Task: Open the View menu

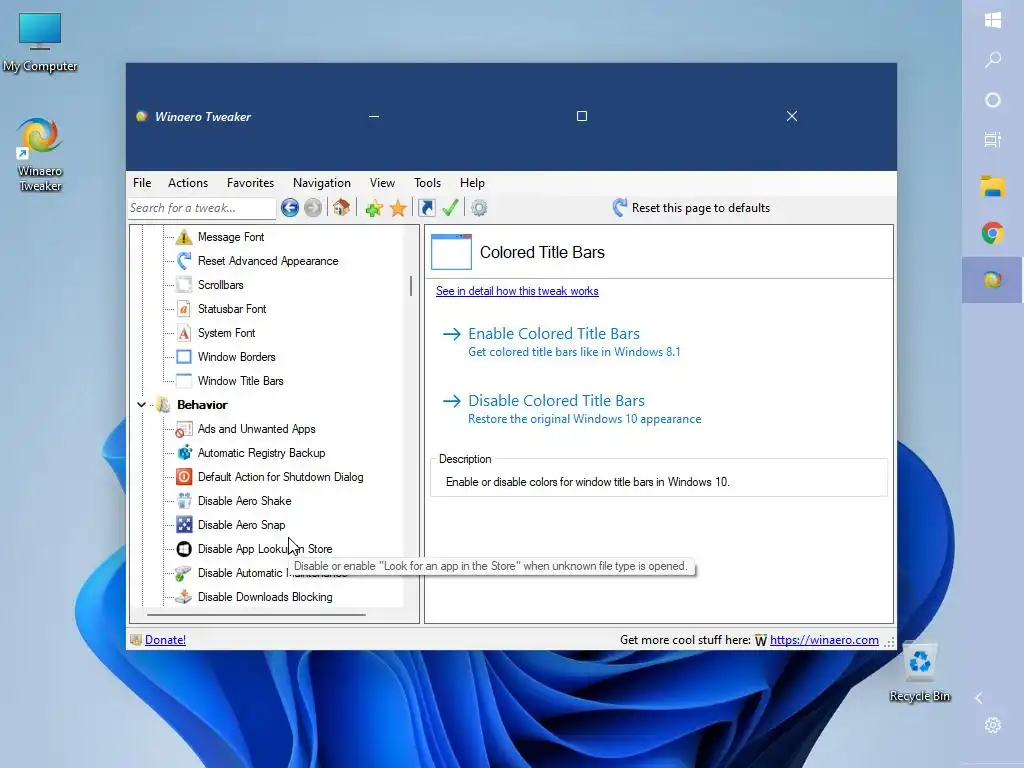Action: 382,183
